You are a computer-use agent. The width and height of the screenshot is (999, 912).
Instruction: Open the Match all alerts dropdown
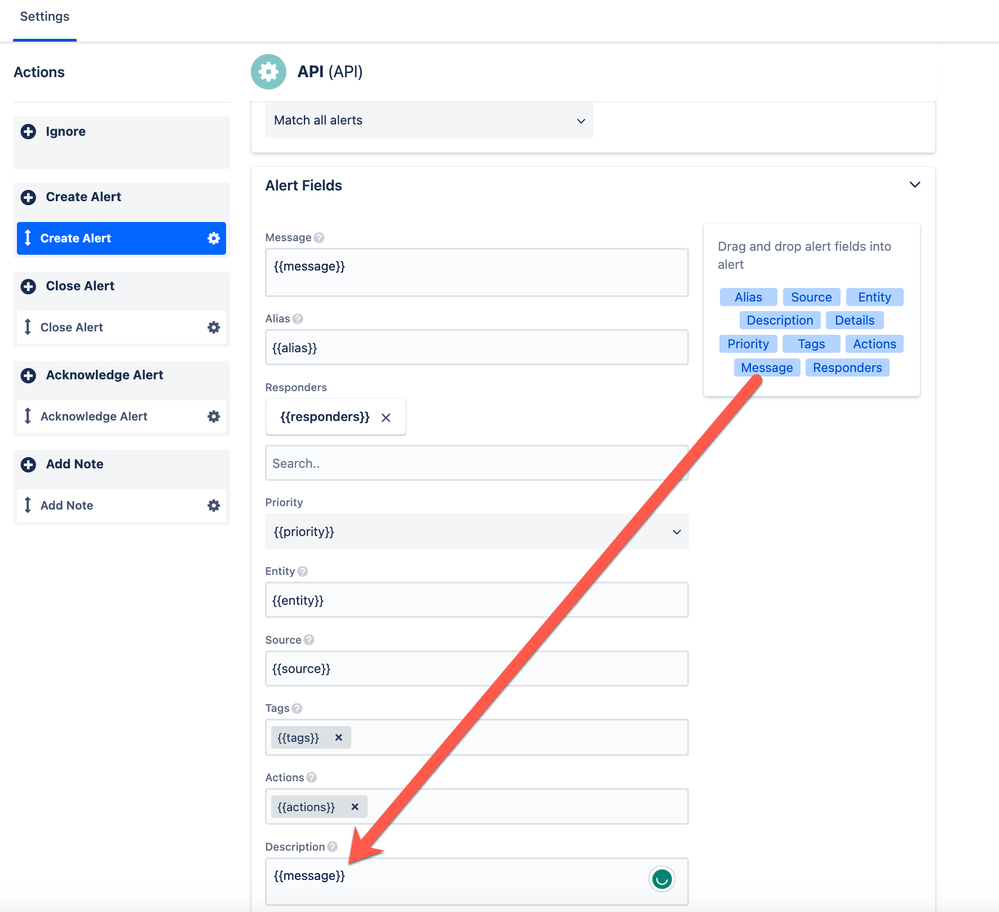click(x=429, y=120)
